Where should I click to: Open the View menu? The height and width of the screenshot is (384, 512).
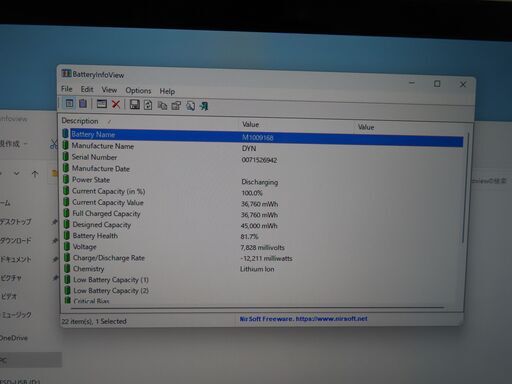coord(109,90)
